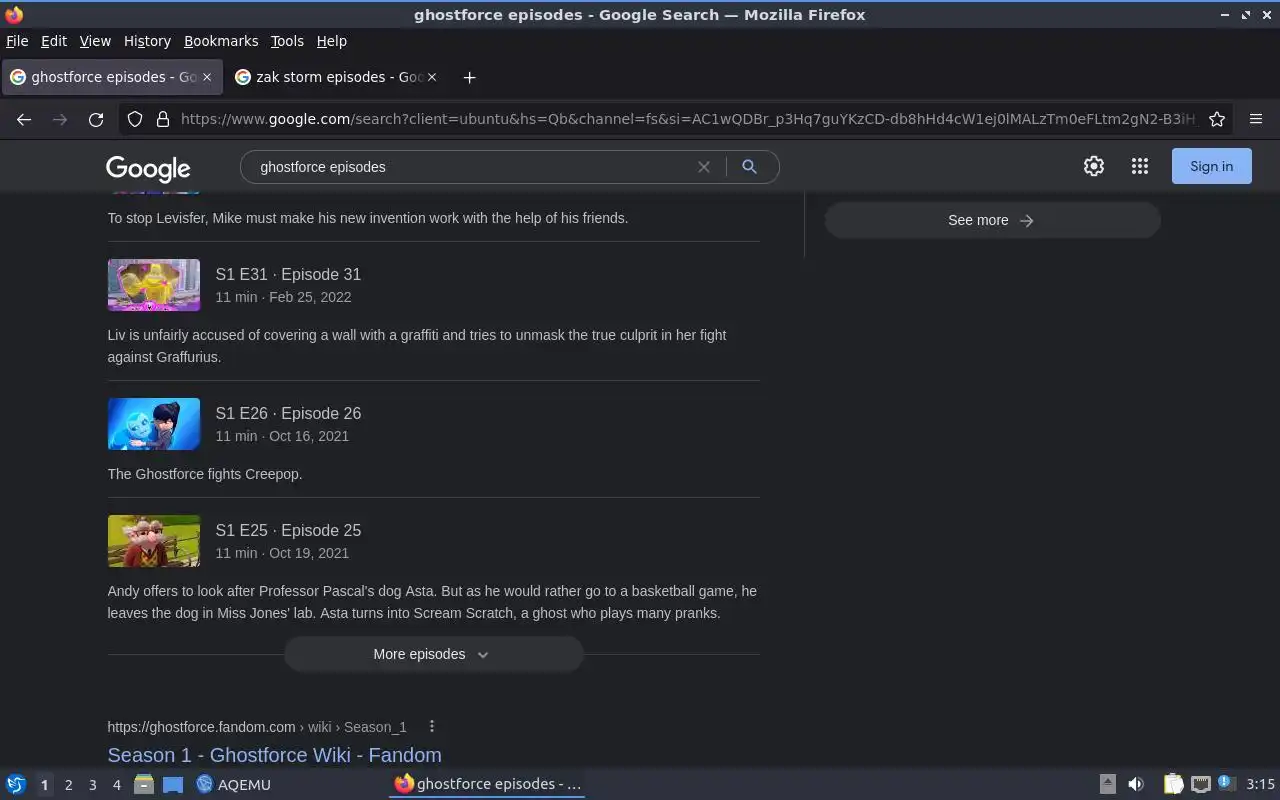This screenshot has width=1280, height=800.
Task: Open the Edit menu
Action: click(53, 41)
